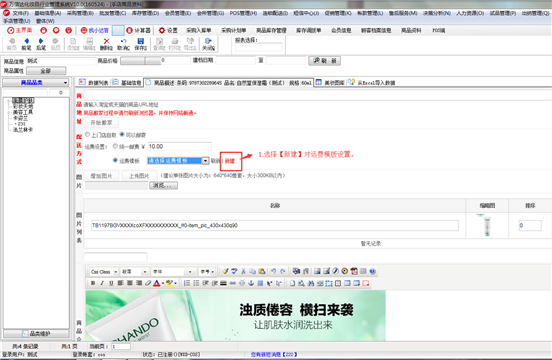Open the 设置 settings gear shortcut

168,30
